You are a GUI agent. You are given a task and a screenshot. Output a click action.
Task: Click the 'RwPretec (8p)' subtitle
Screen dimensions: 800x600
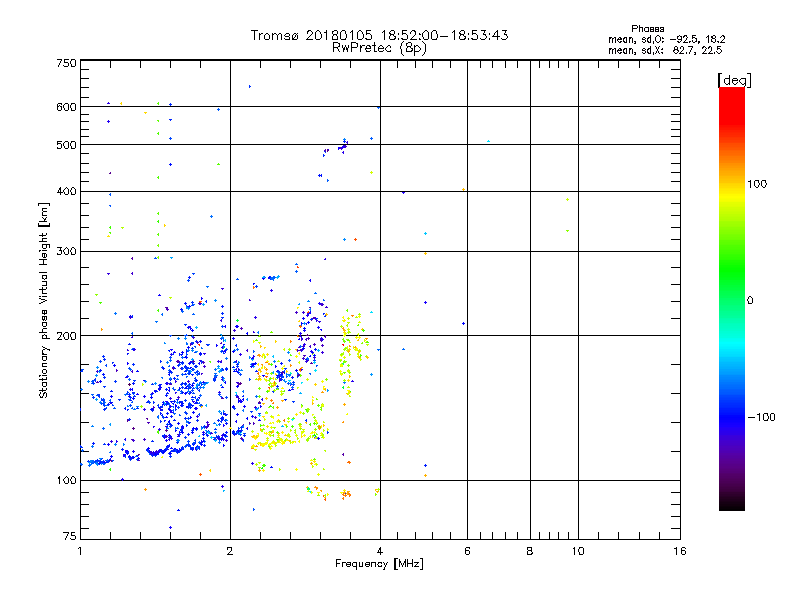(x=379, y=48)
